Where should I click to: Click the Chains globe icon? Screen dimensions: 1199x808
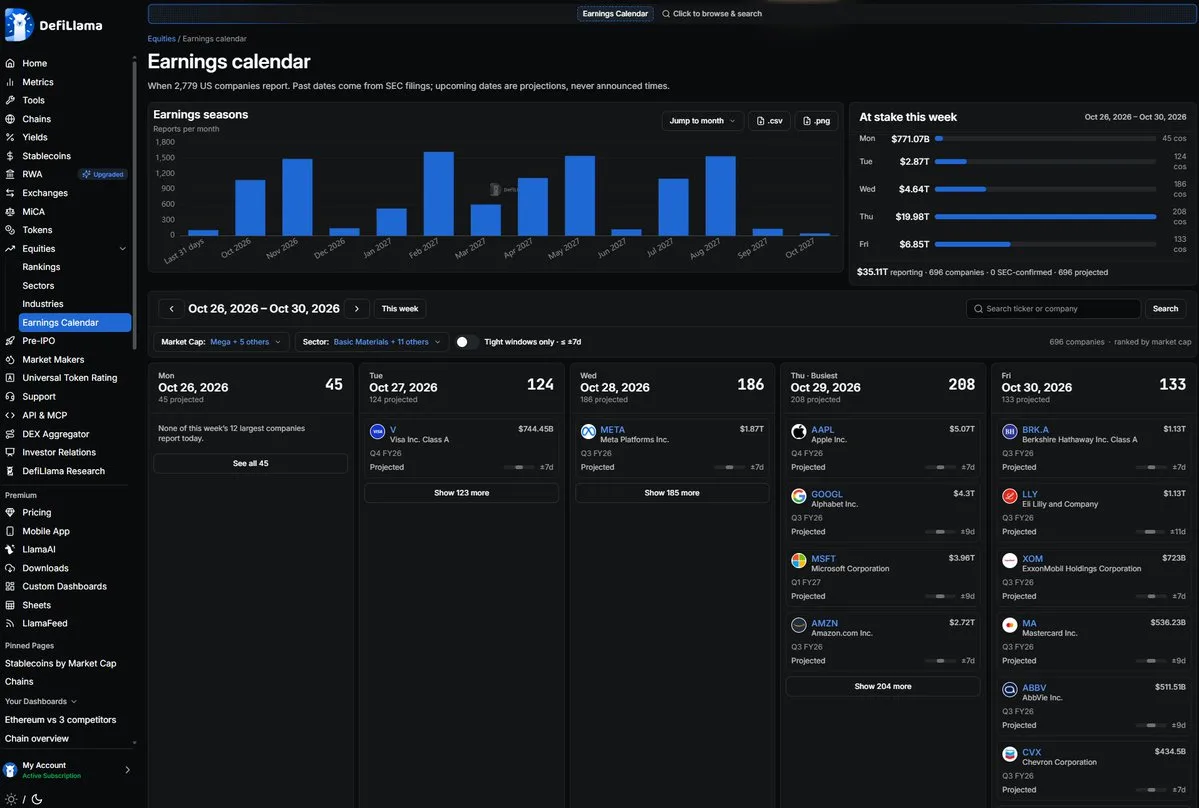(10, 119)
